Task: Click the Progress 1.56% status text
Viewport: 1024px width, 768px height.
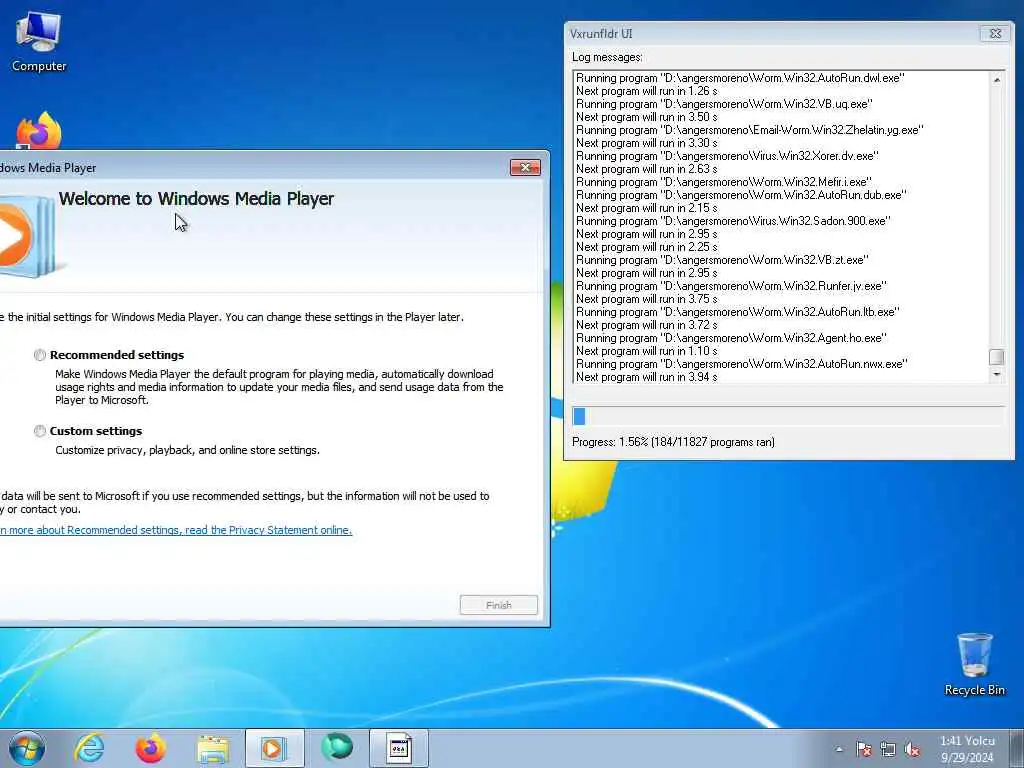Action: tap(673, 442)
